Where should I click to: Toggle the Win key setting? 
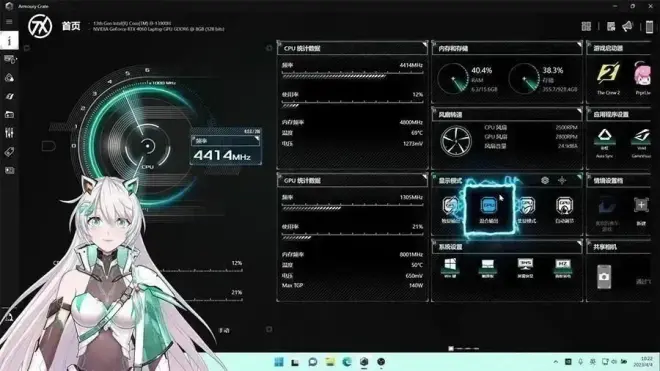click(x=450, y=268)
